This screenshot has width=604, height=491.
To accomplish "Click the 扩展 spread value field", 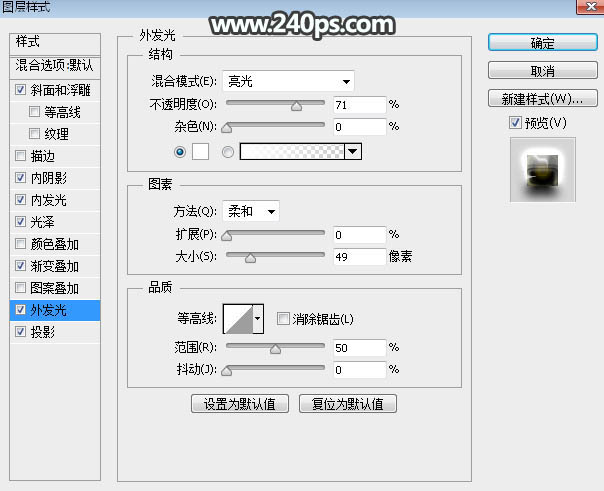I will pos(359,235).
